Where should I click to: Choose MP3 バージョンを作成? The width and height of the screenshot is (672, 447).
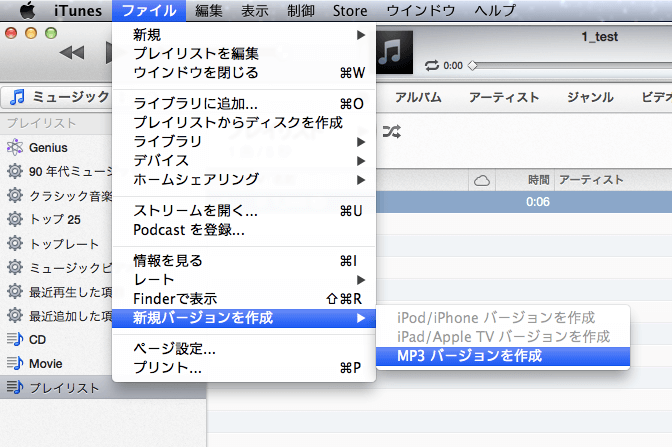[x=503, y=356]
